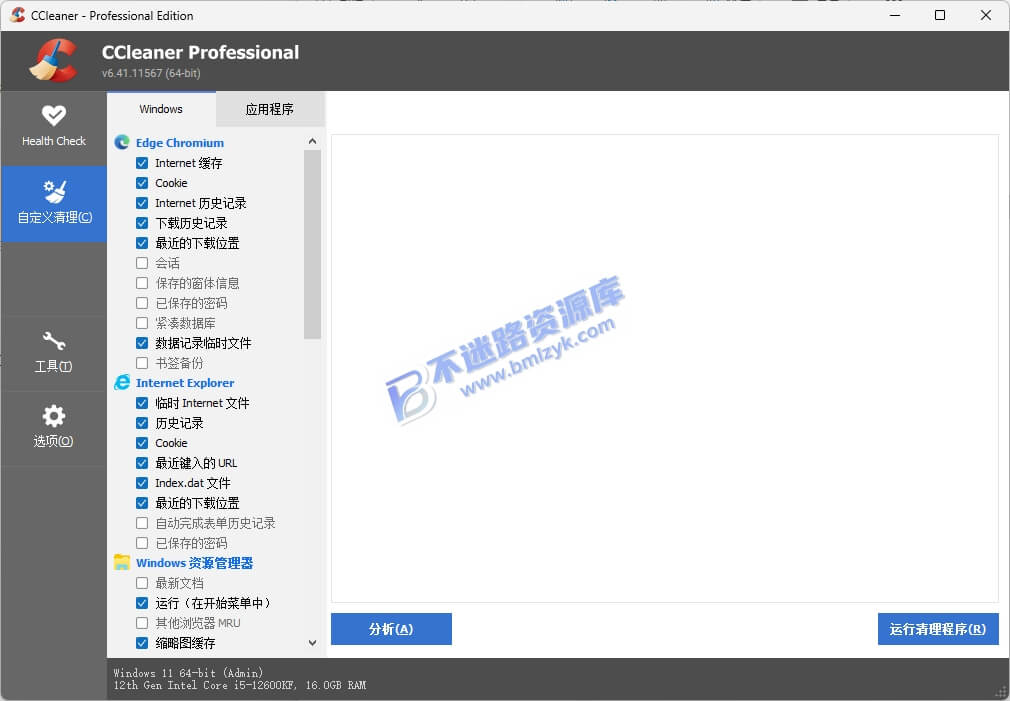Minimize the CCleaner window

pyautogui.click(x=895, y=15)
